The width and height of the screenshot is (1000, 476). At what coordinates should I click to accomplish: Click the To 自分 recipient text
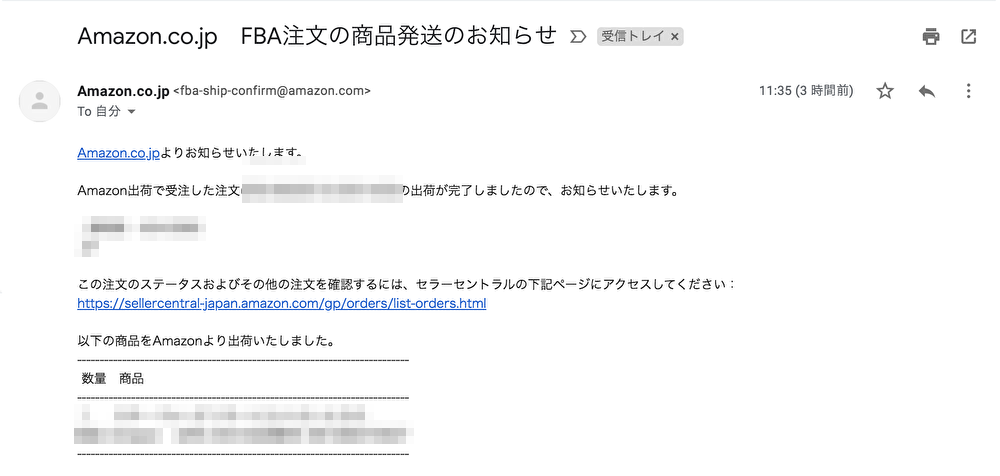(99, 112)
